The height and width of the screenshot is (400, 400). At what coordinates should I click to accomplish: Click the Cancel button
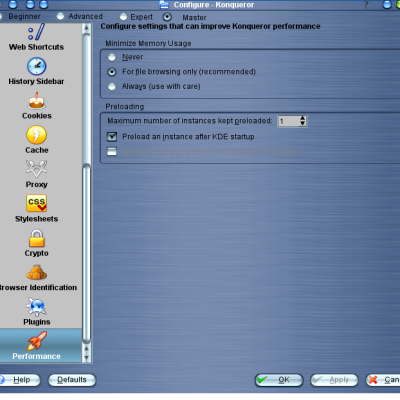tap(383, 380)
